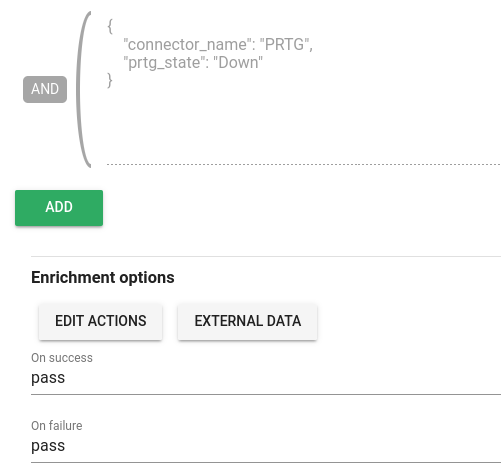Expand the On success dropdown
This screenshot has height=466, width=501.
tap(266, 378)
